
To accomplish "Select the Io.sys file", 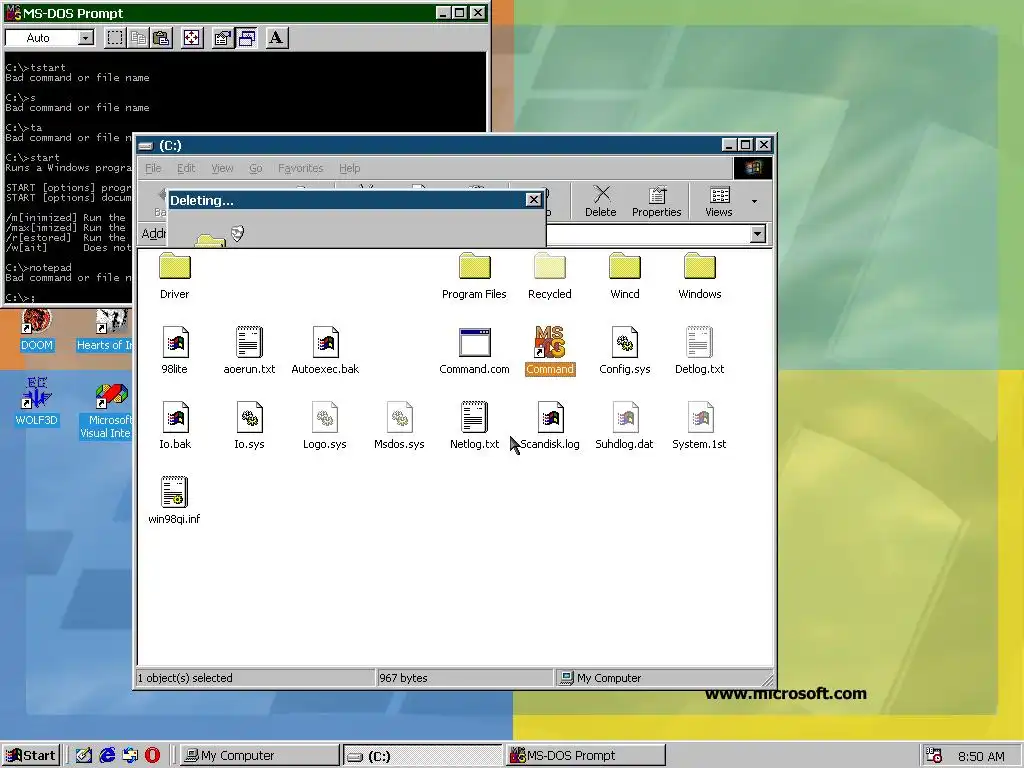I will point(249,426).
